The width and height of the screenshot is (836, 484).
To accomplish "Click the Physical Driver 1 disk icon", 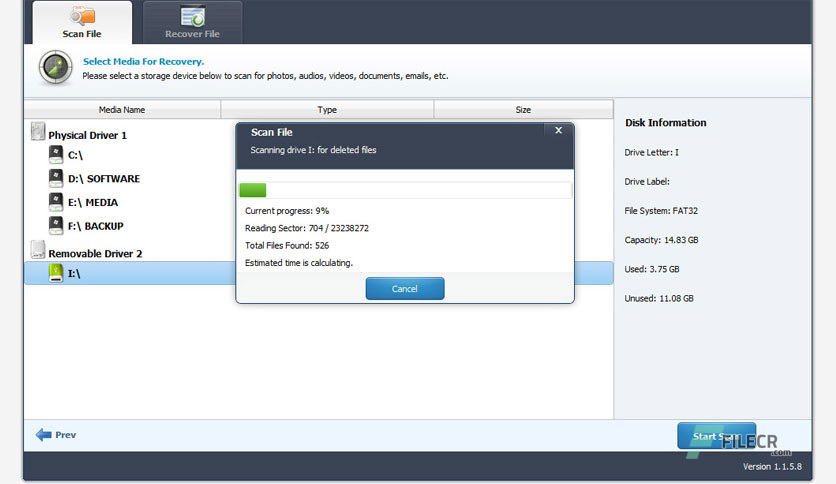I will point(38,131).
